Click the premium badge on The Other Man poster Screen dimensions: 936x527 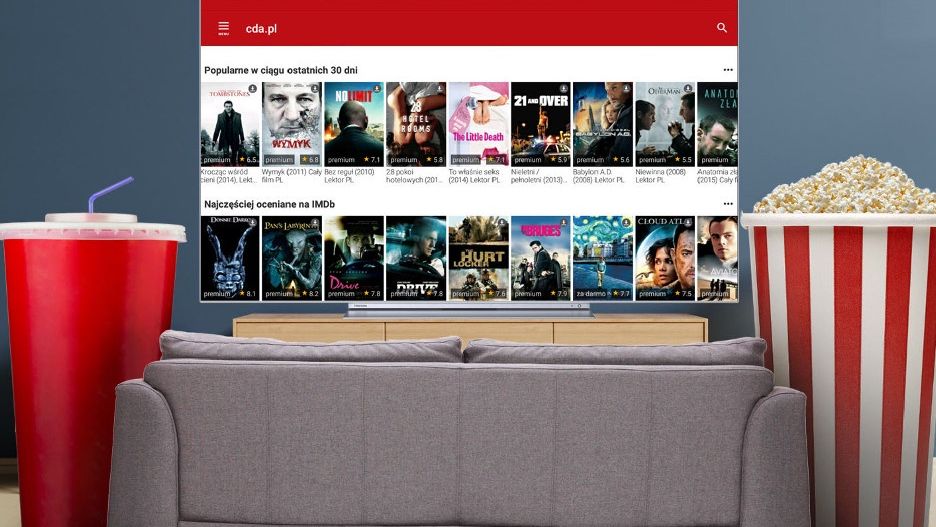(x=652, y=160)
